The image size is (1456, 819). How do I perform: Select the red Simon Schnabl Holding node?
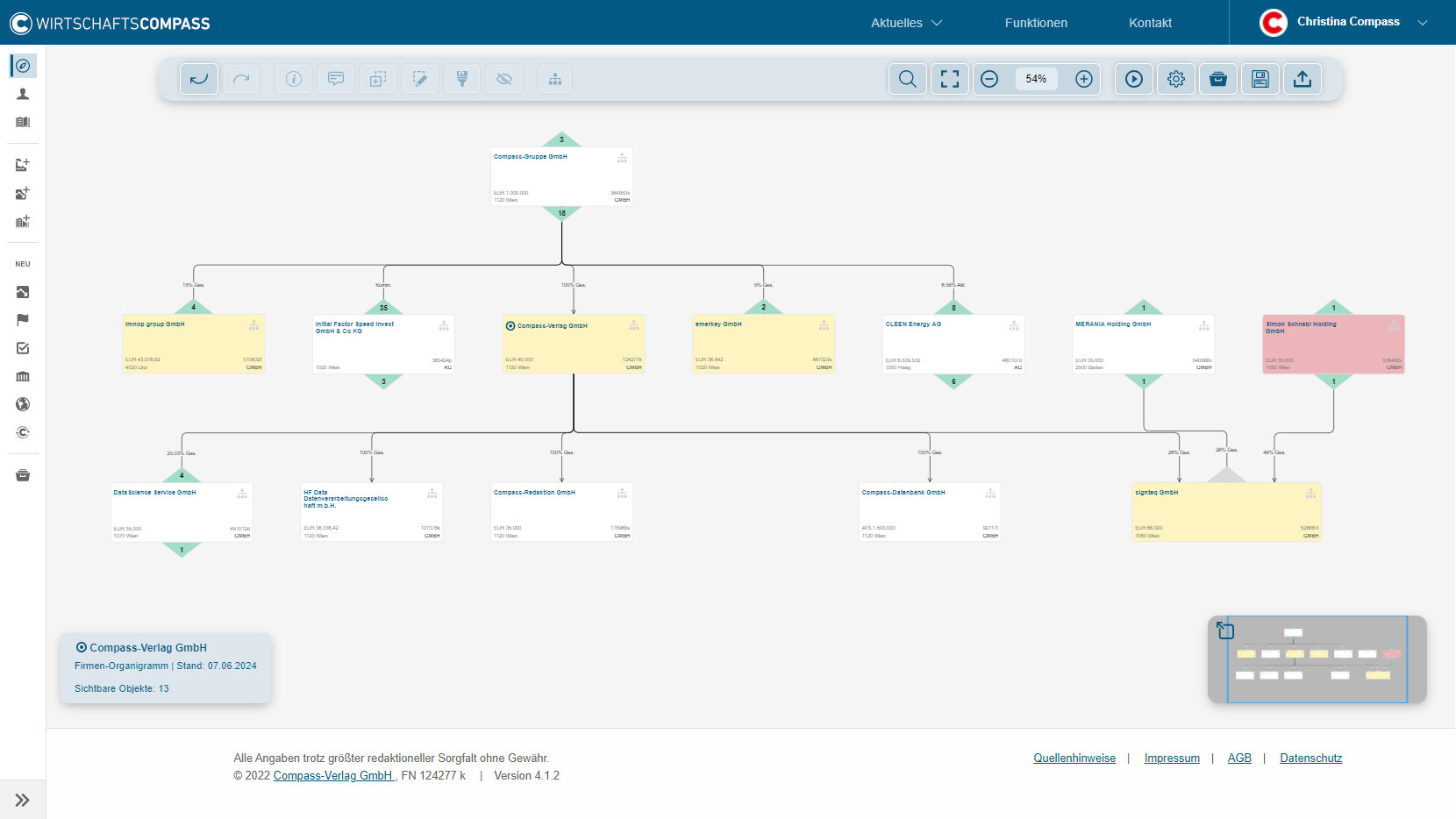click(x=1333, y=344)
